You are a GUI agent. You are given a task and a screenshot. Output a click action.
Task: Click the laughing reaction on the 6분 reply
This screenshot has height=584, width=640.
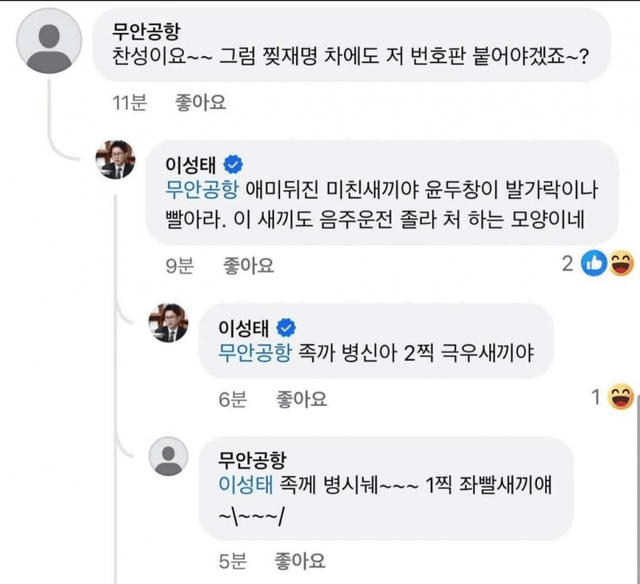tap(620, 397)
